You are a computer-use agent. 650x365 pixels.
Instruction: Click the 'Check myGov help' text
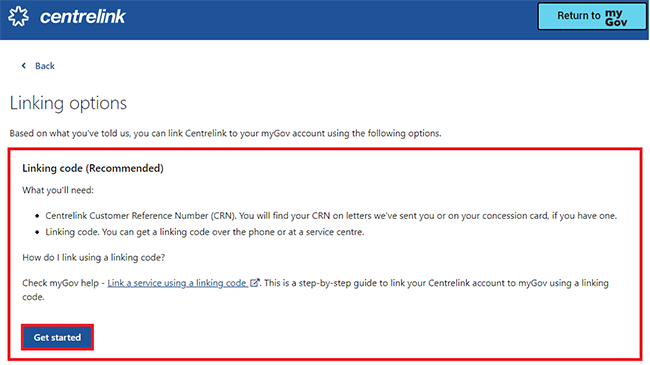point(61,283)
